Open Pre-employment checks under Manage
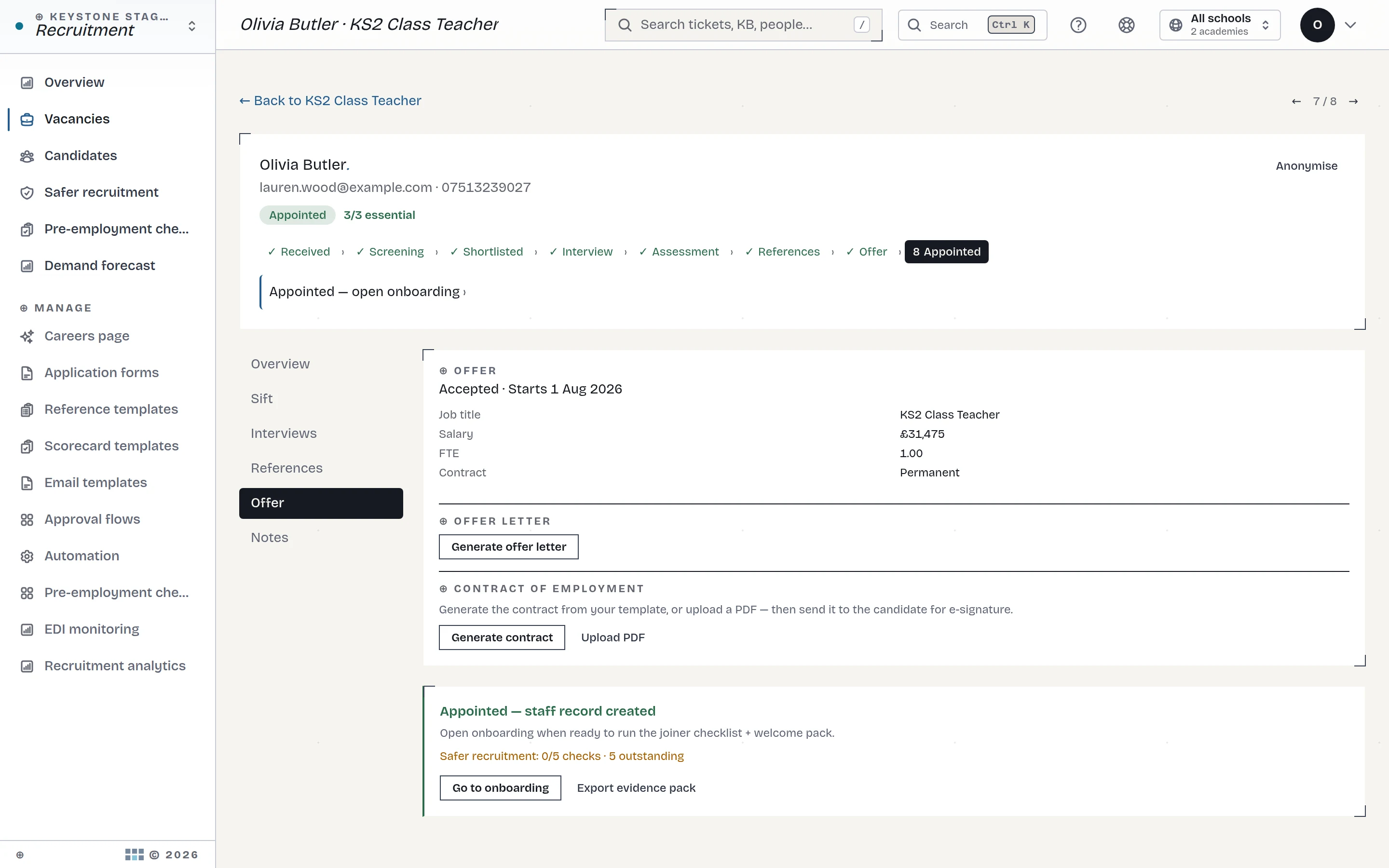The image size is (1389, 868). 108,593
